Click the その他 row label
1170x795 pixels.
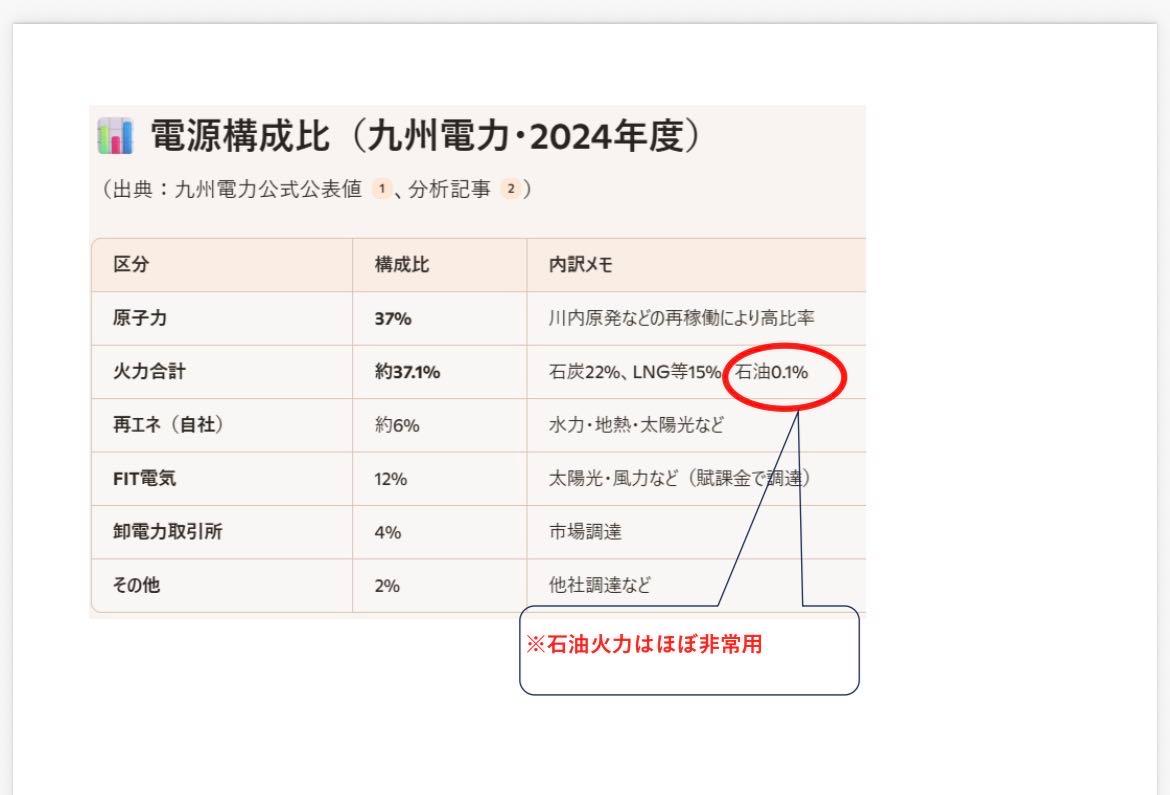[x=135, y=585]
